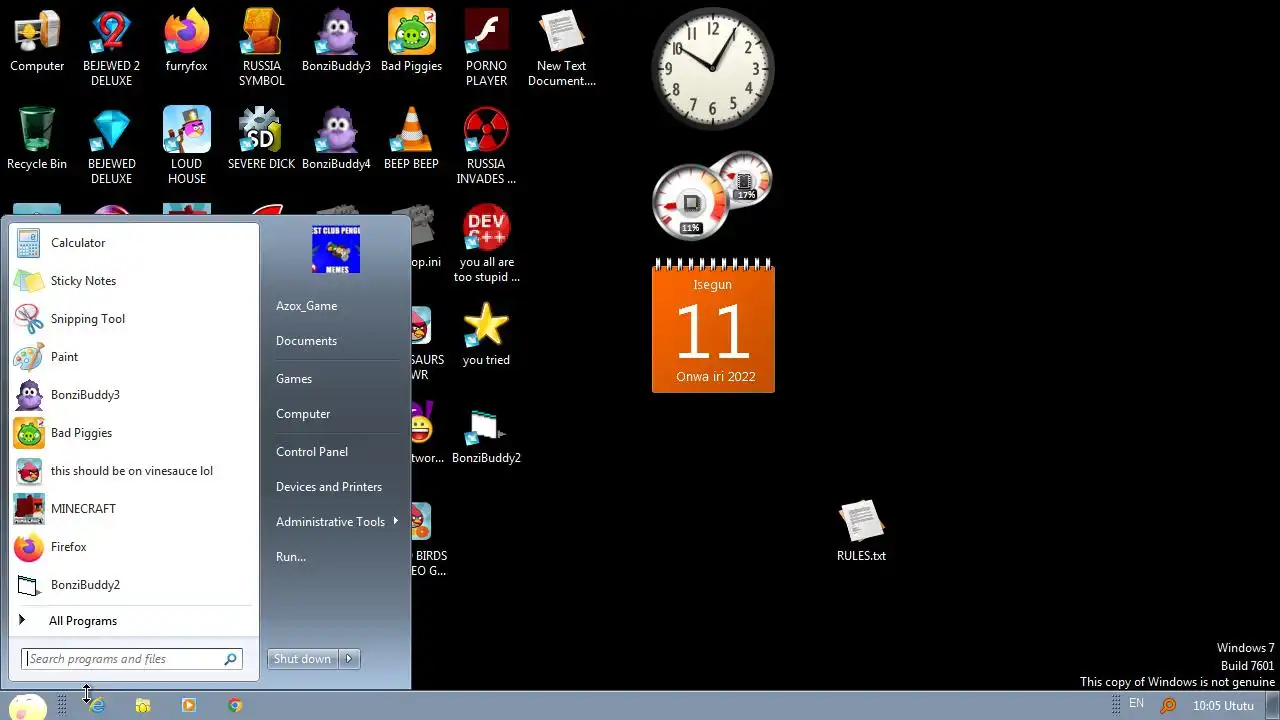
Task: Open the Snipping Tool
Action: (x=132, y=319)
